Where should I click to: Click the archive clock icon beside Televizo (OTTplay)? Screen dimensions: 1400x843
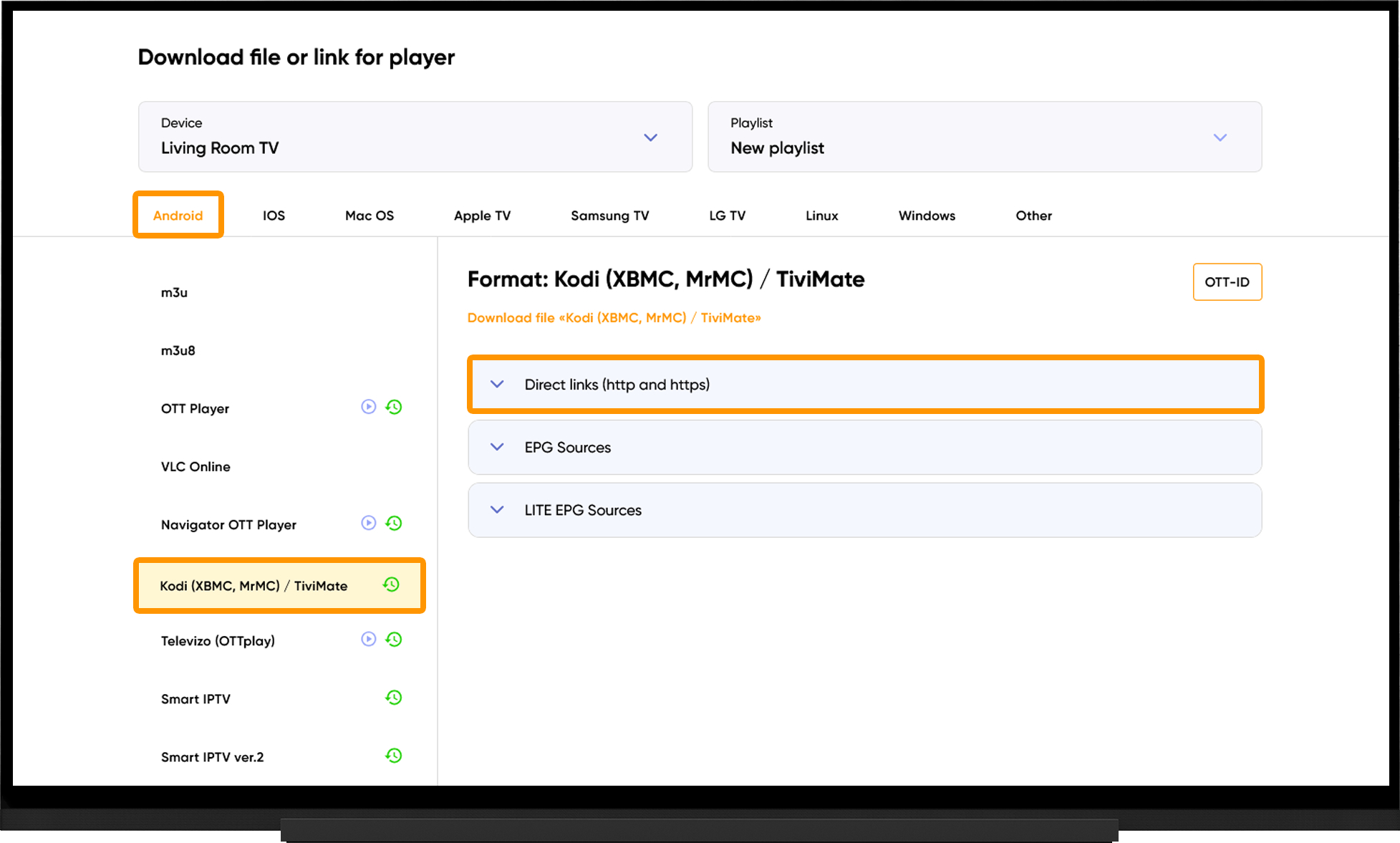394,639
